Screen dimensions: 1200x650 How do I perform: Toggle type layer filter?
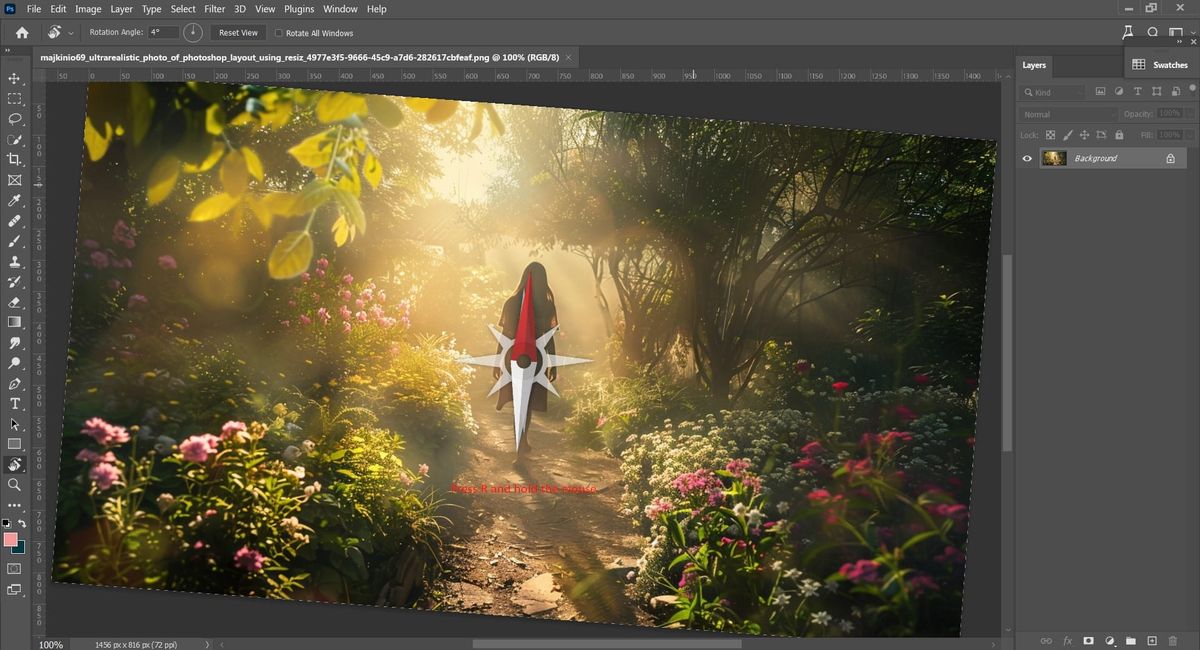1138,91
